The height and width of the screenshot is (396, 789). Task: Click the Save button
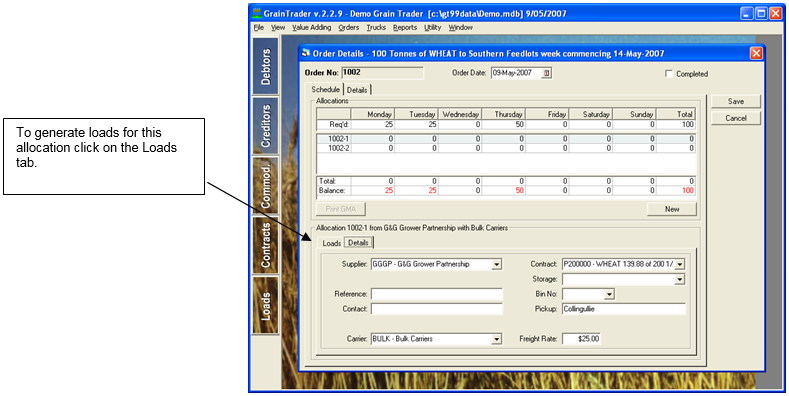click(x=736, y=102)
